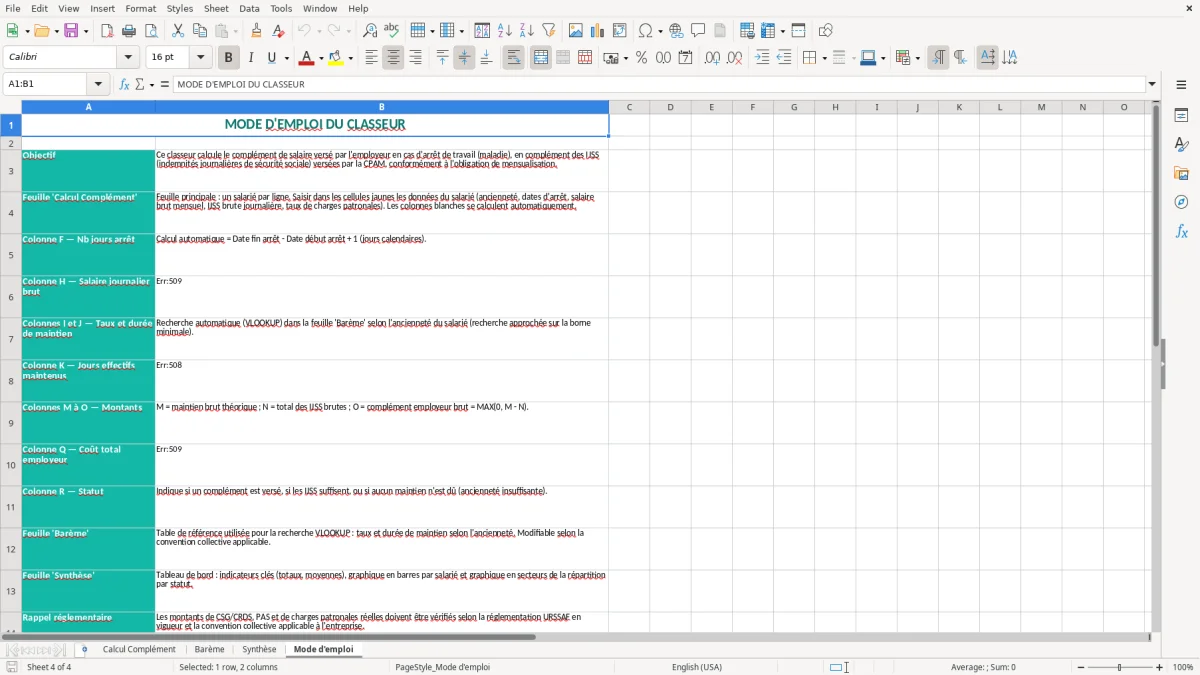The image size is (1200, 675).
Task: Open Find and Replace
Action: point(370,31)
